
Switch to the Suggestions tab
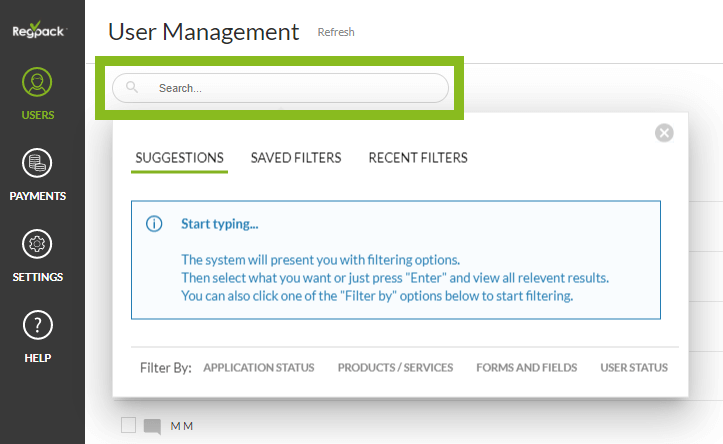coord(179,158)
